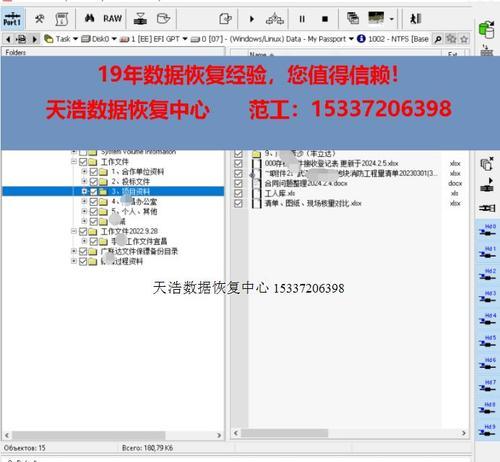Screen dimensions: 500x462
Task: Select the 广联达文件保镖备份目录 folder
Action: 139,251
